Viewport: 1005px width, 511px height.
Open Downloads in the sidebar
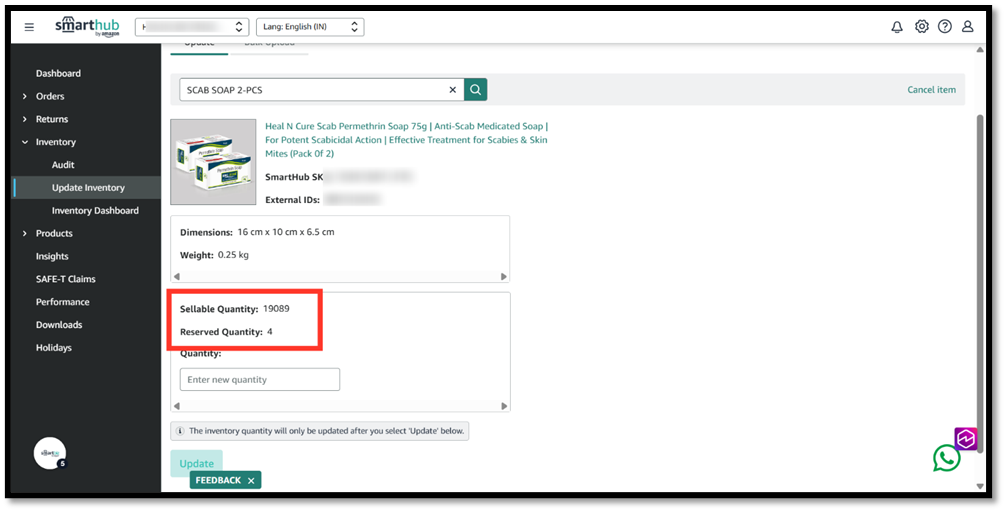(59, 325)
